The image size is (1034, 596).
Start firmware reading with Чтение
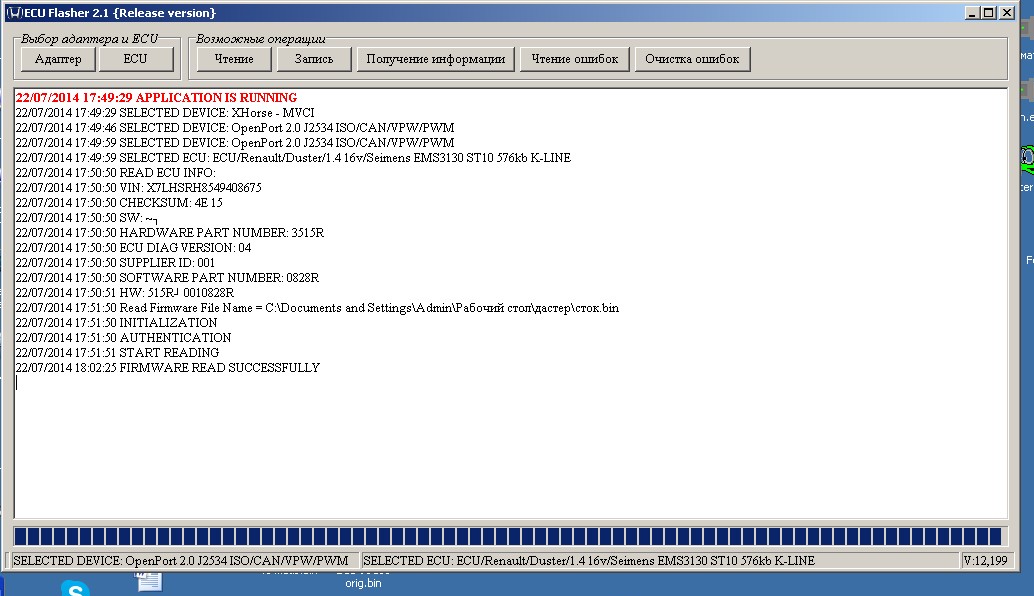pyautogui.click(x=233, y=59)
